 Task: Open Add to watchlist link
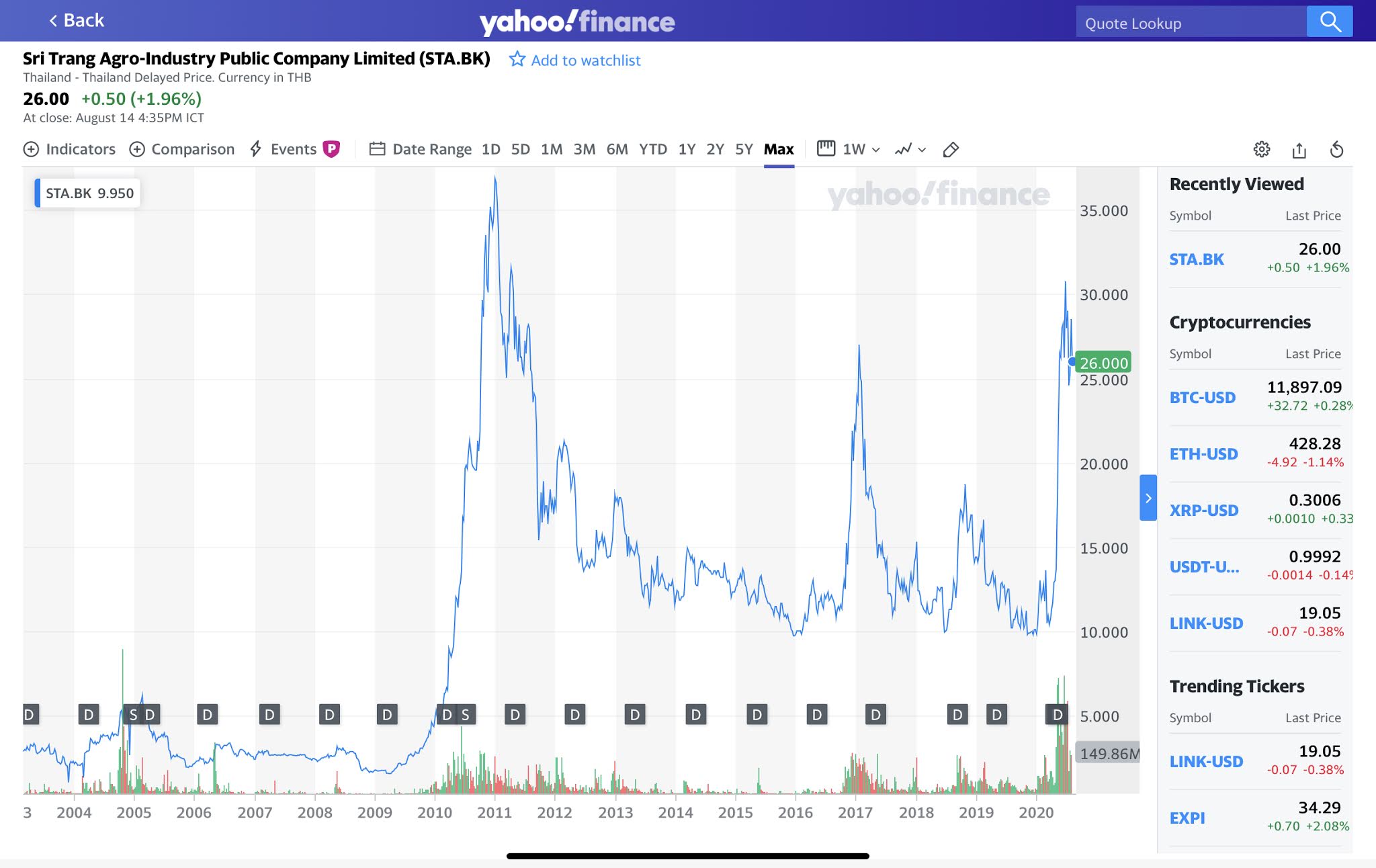click(585, 60)
